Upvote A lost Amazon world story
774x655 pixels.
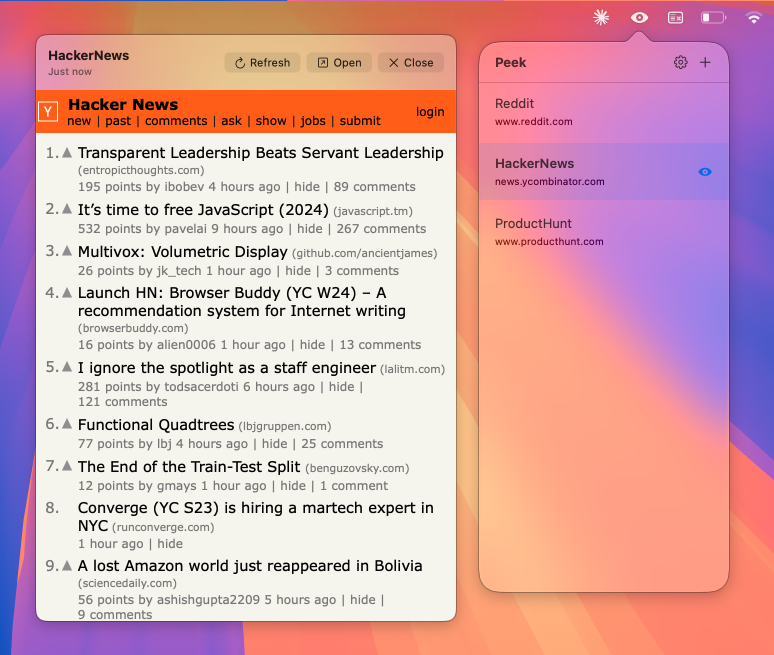[x=67, y=566]
